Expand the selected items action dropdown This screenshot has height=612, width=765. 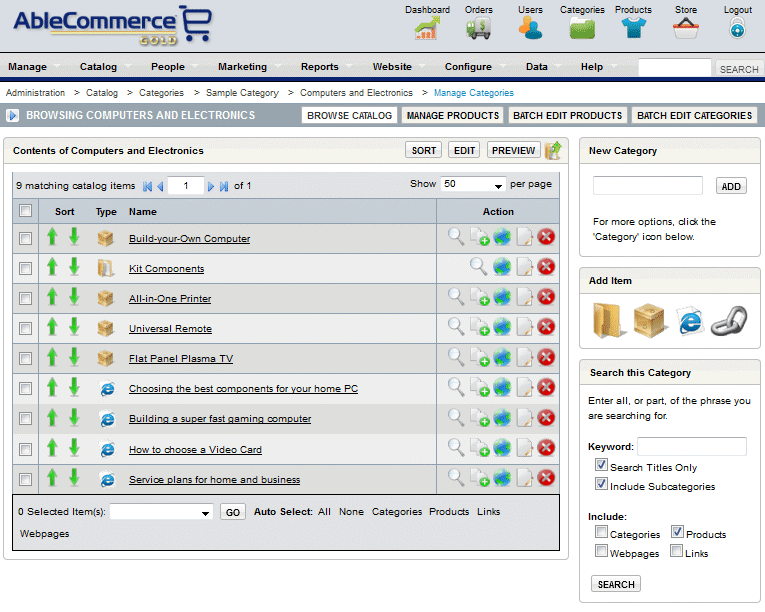point(161,512)
